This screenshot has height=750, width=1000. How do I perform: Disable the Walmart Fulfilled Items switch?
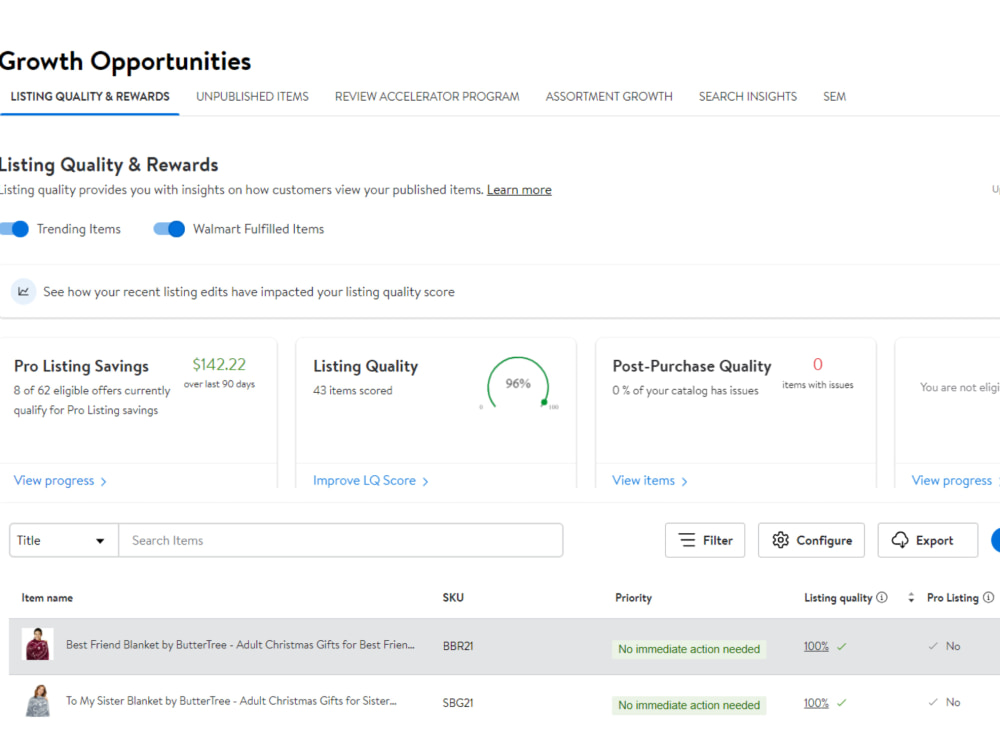(169, 229)
